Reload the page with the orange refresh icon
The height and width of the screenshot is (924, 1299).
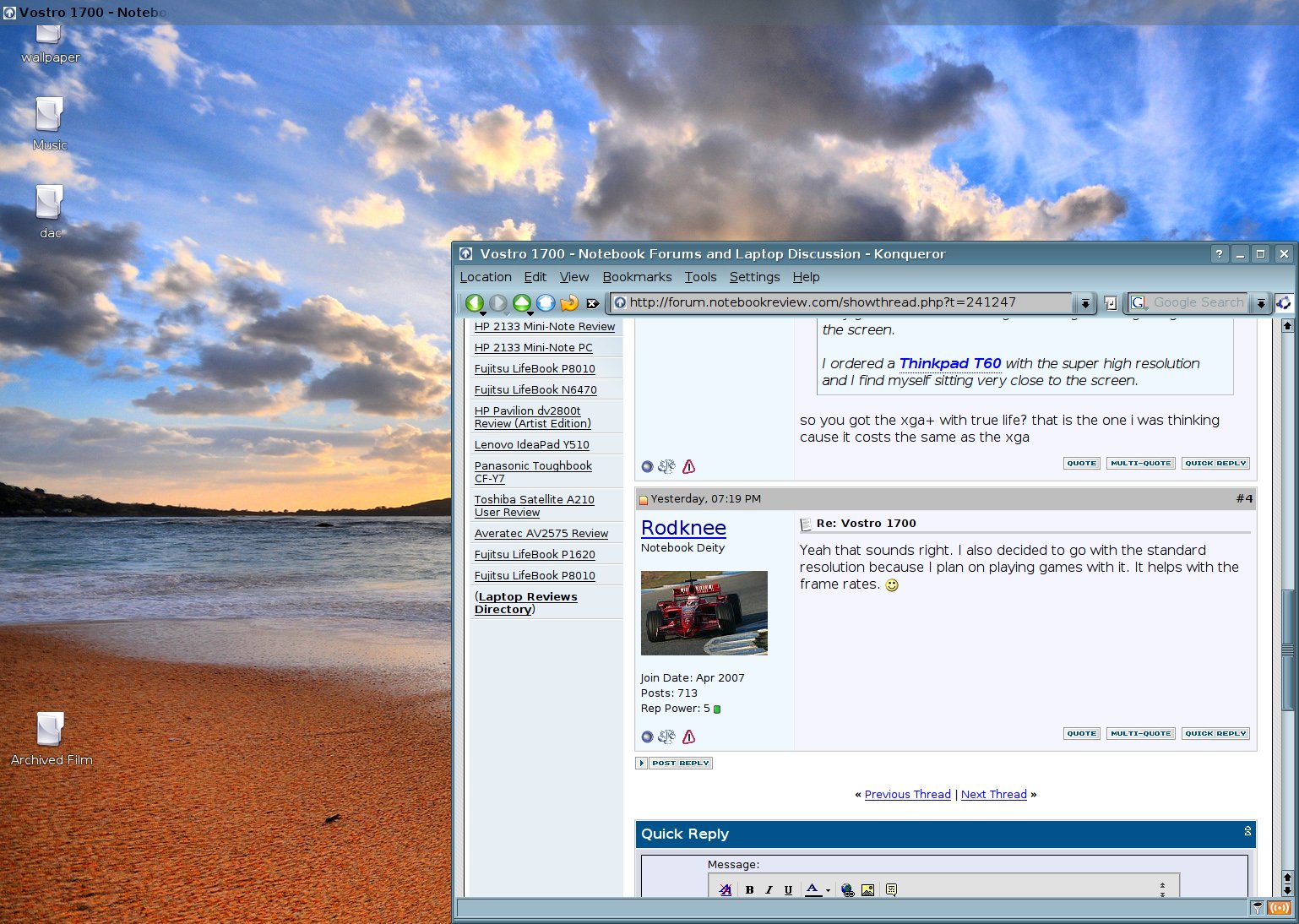569,302
